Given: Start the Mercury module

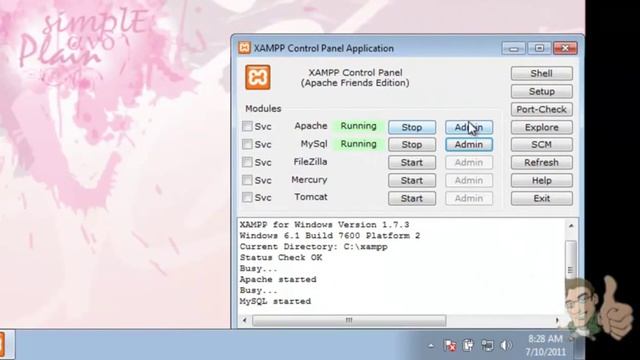Looking at the screenshot, I should point(412,180).
